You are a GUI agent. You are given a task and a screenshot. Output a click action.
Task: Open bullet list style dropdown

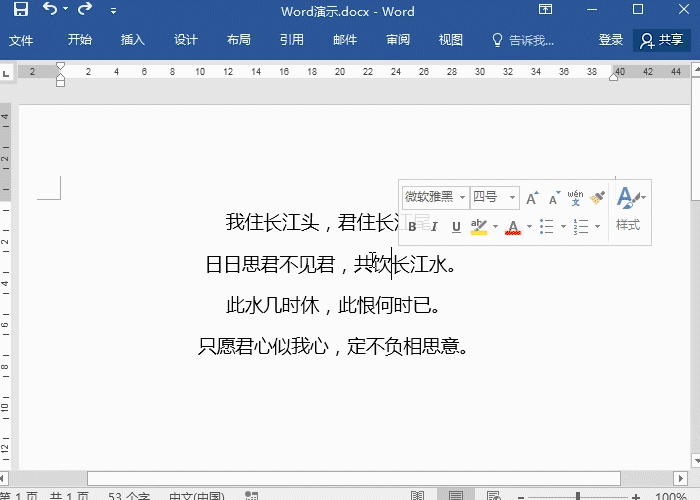[x=563, y=227]
